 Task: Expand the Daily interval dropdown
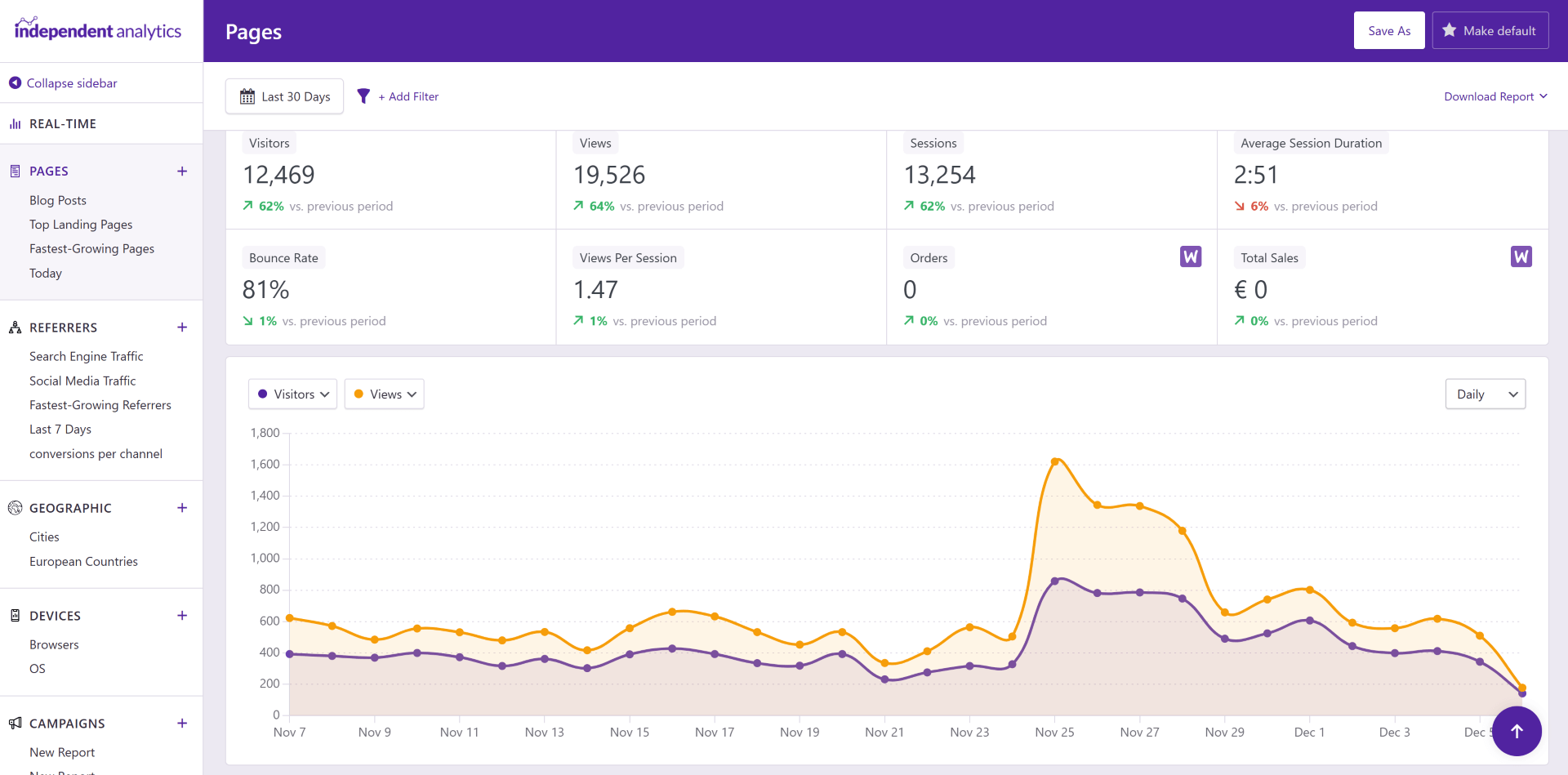pos(1485,394)
